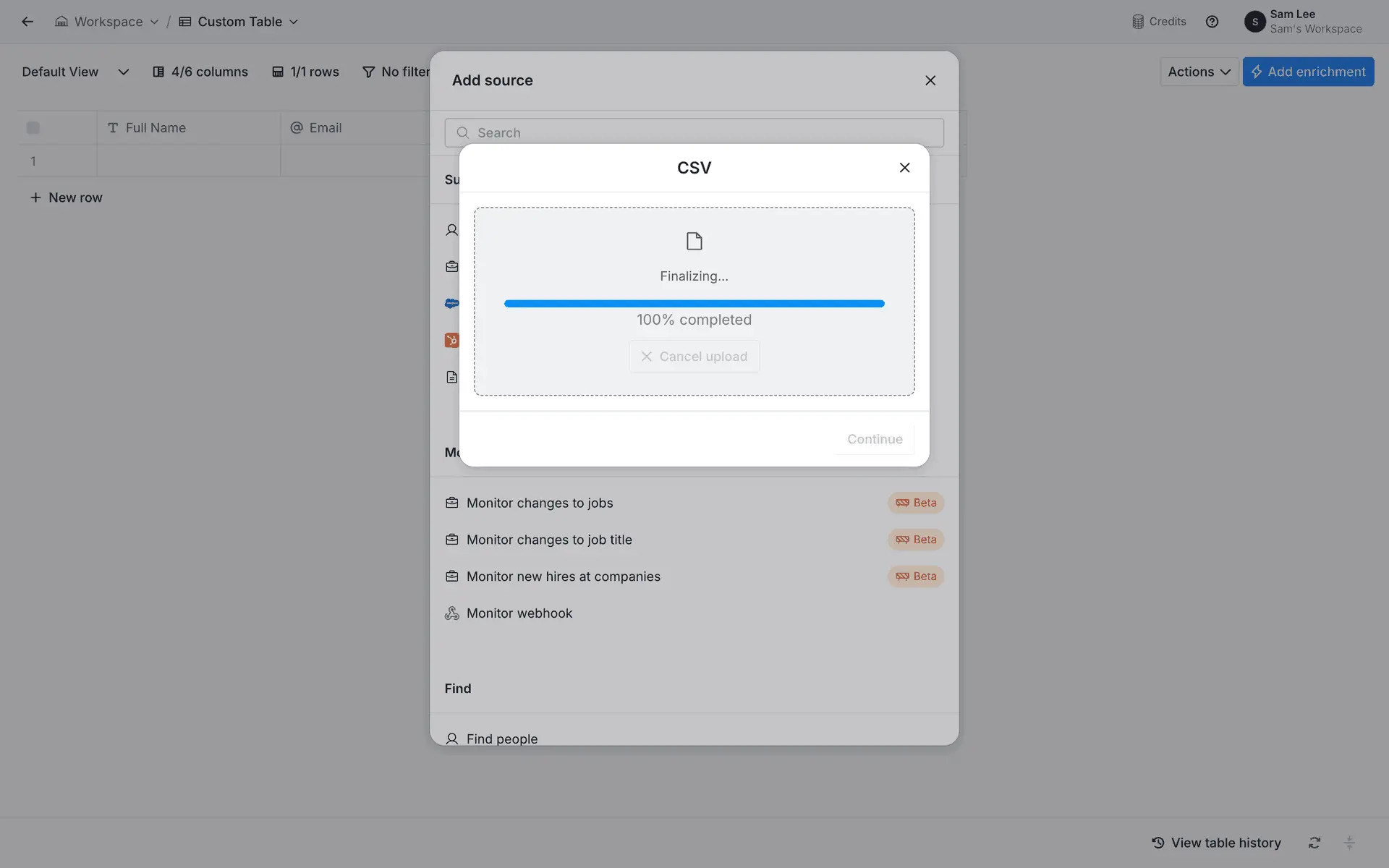Close the CSV upload dialog
The width and height of the screenshot is (1389, 868).
pos(904,168)
